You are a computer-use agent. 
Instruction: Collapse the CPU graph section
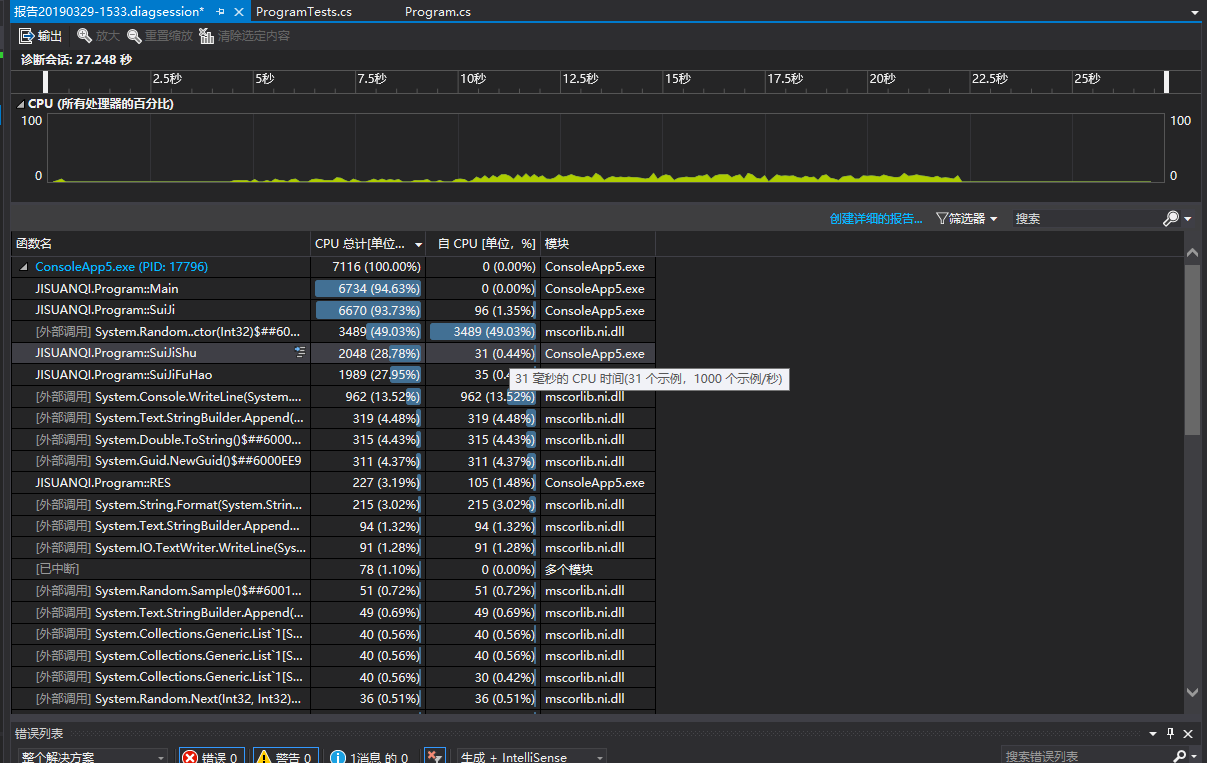pyautogui.click(x=20, y=104)
